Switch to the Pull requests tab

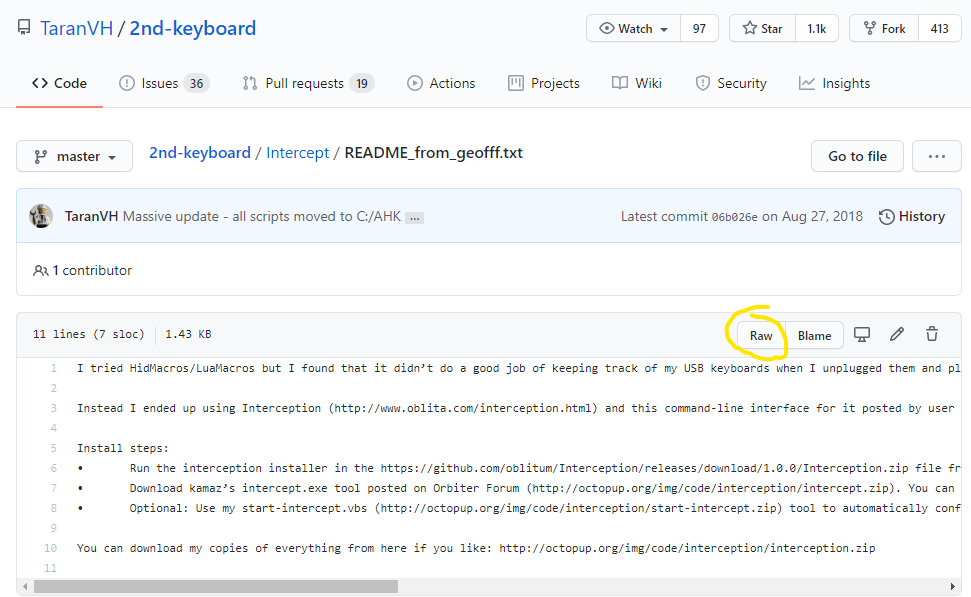(x=307, y=83)
